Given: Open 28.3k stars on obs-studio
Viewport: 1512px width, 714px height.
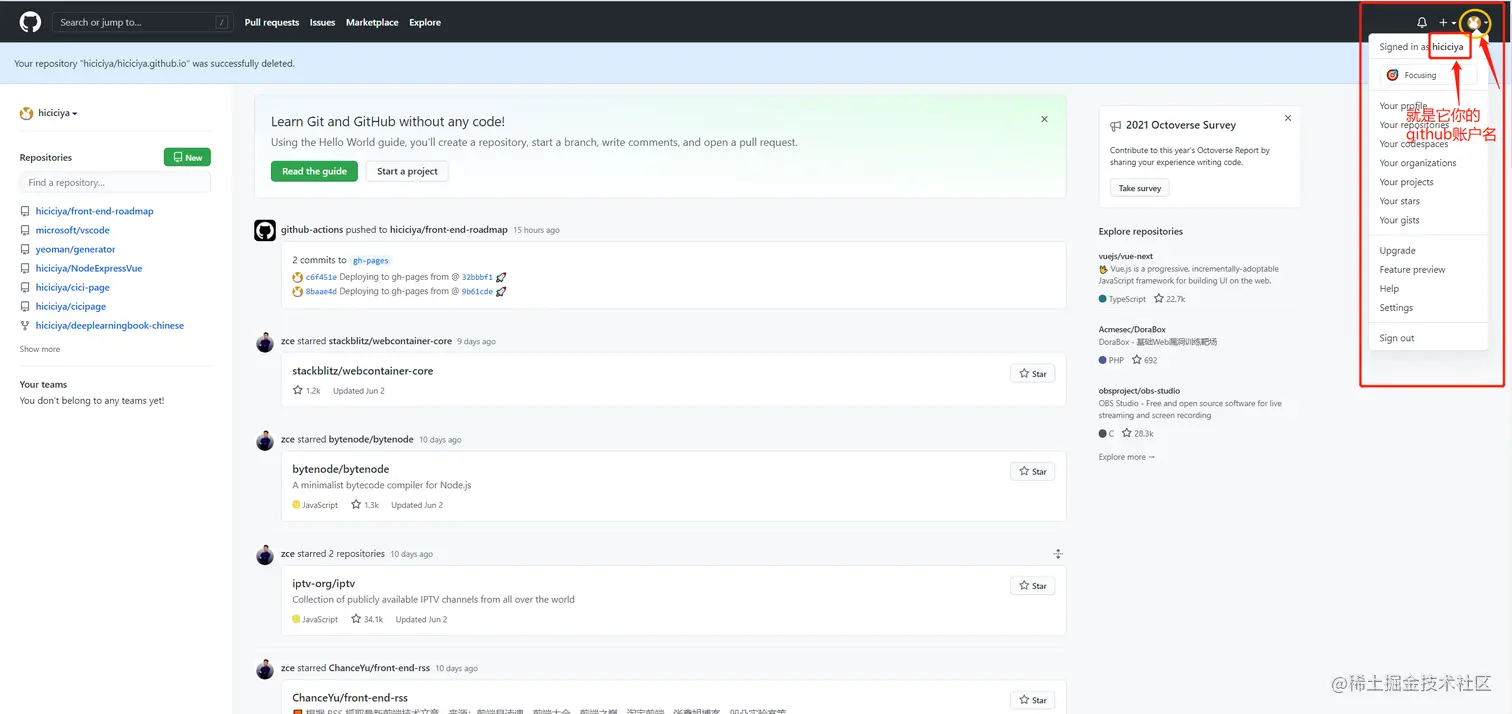Looking at the screenshot, I should 1138,434.
